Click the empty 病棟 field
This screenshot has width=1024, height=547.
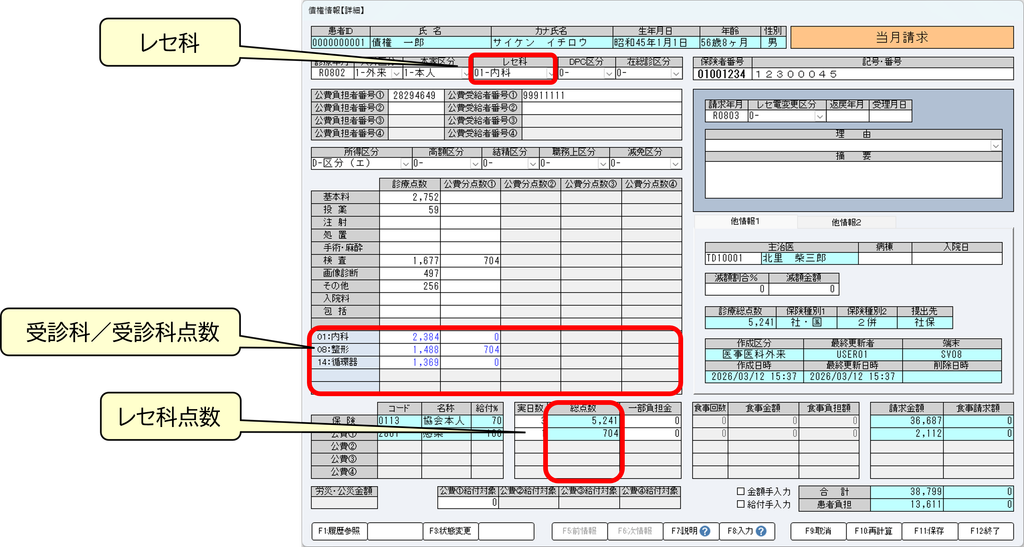click(885, 258)
